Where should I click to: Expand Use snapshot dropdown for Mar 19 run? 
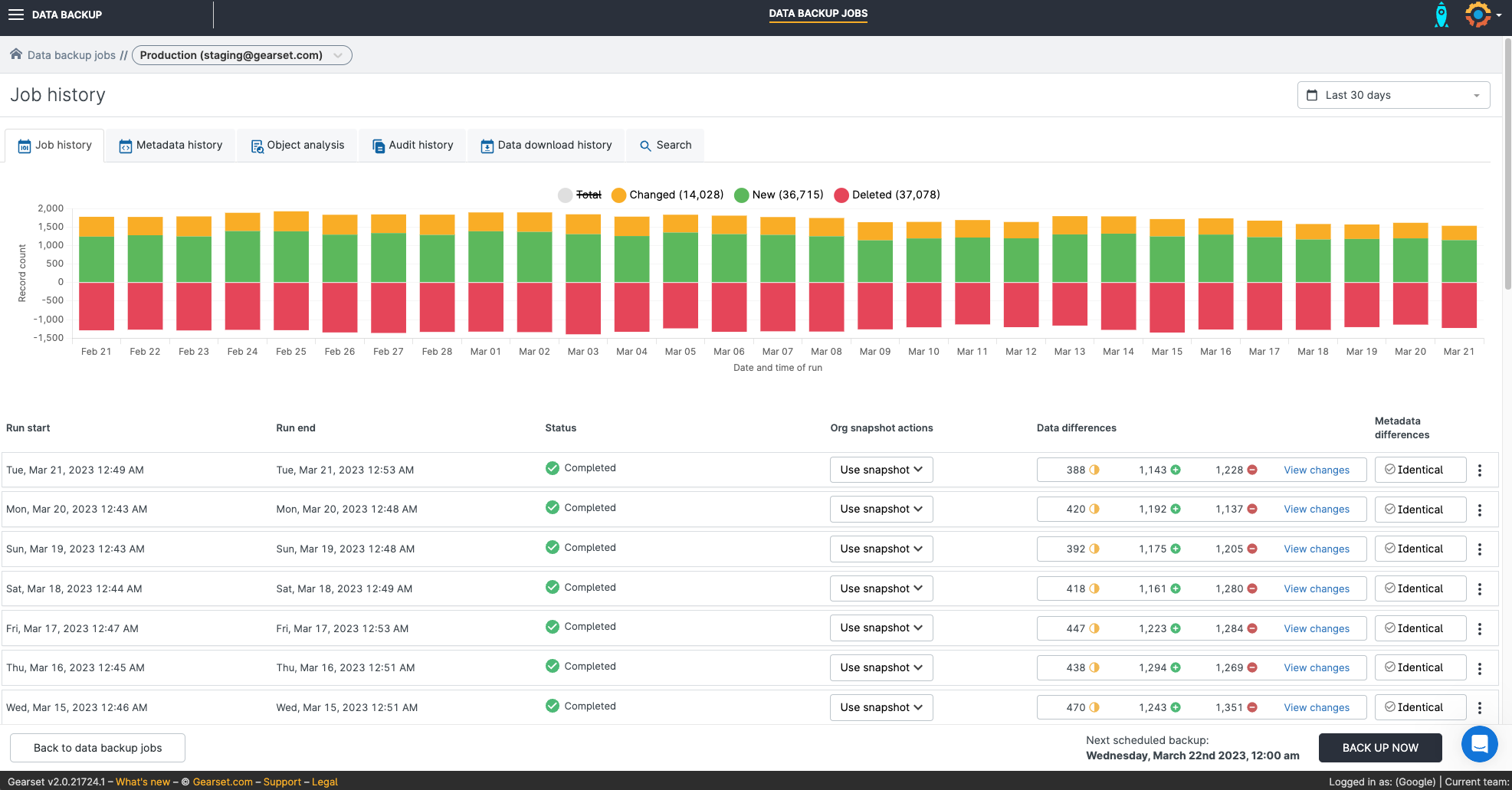(881, 549)
